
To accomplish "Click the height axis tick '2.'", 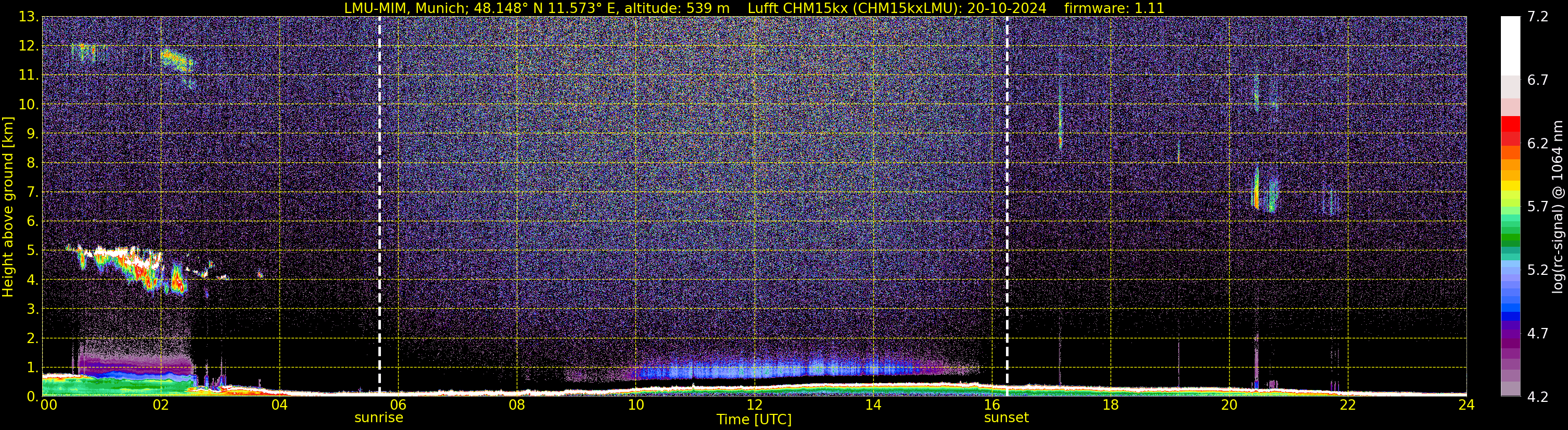I will (32, 338).
